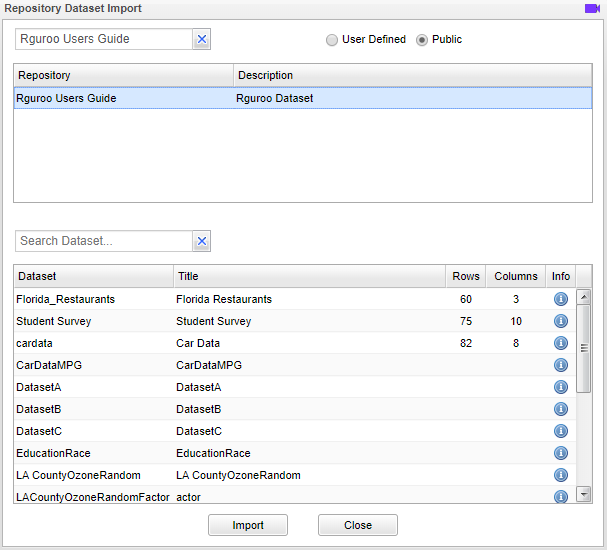This screenshot has width=607, height=550.
Task: Clear the repository search field
Action: coord(201,40)
